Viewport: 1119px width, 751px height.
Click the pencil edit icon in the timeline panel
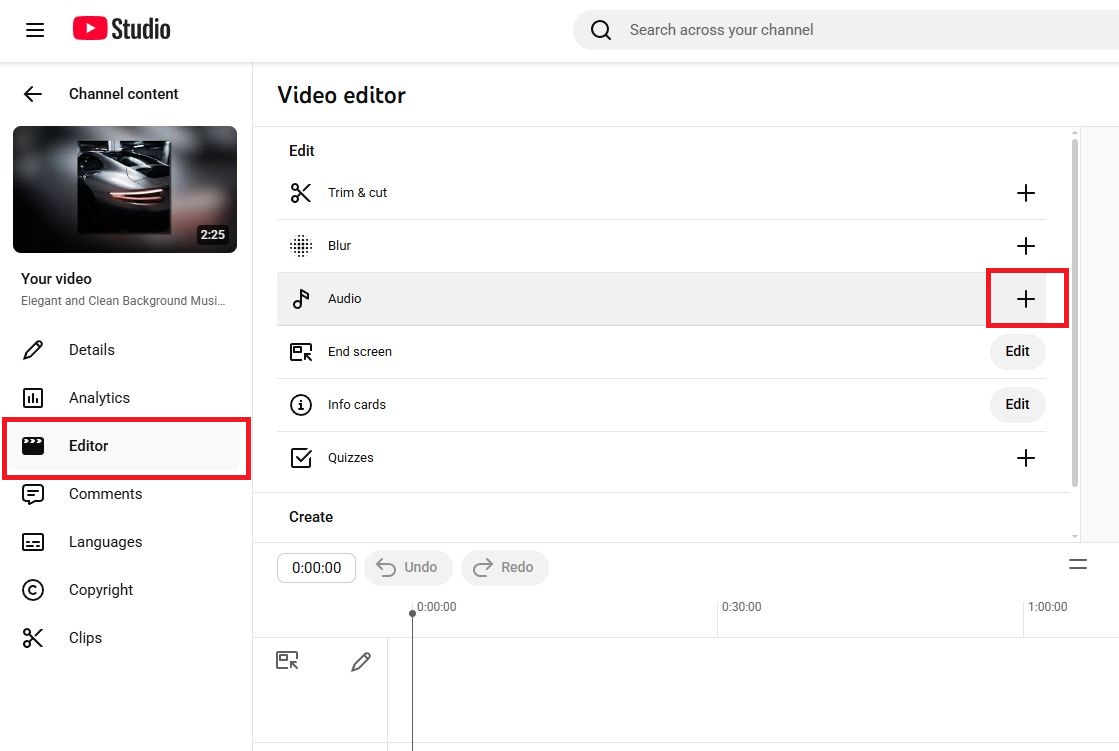coord(360,660)
